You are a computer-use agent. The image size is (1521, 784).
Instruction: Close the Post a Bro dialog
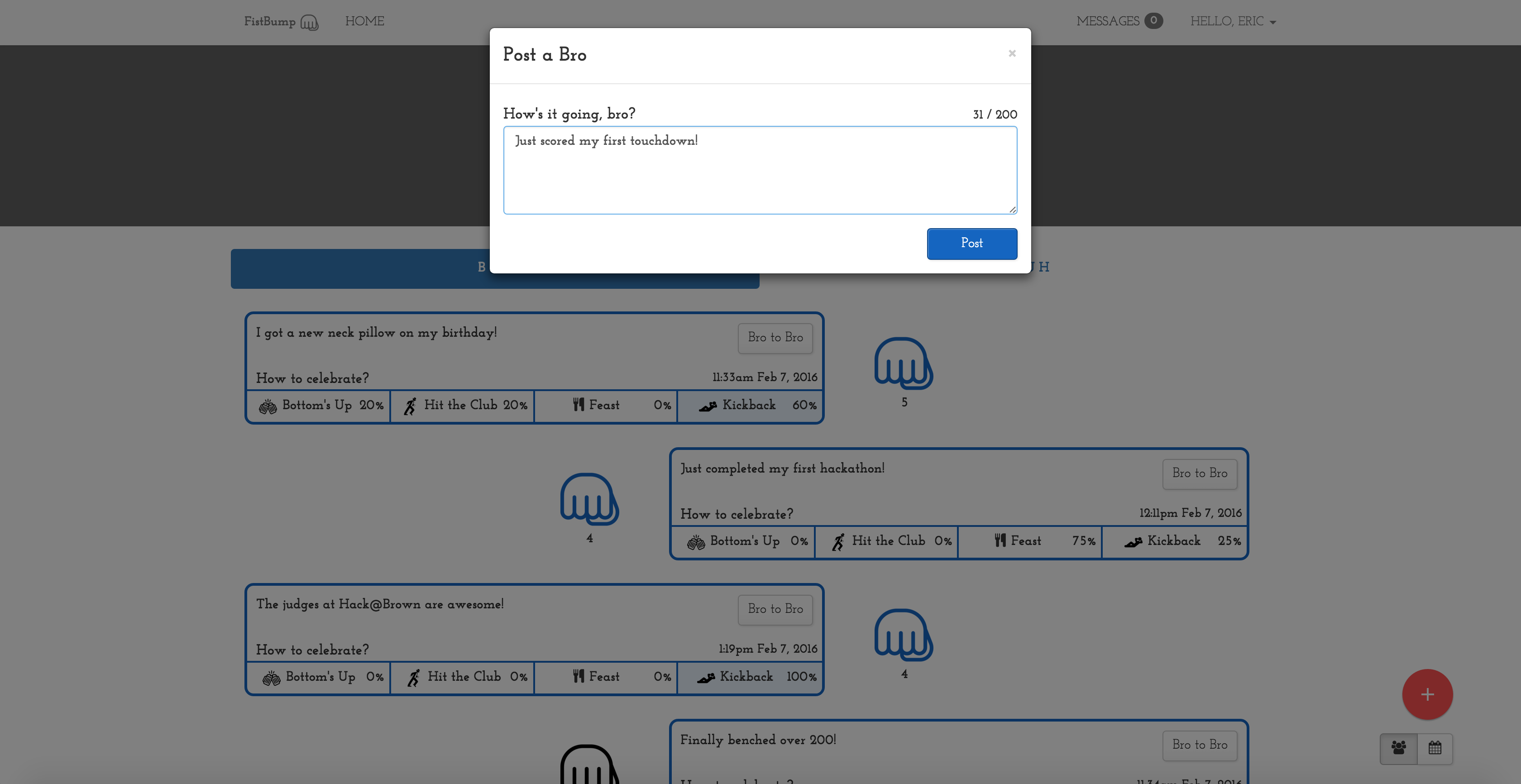pos(1012,54)
